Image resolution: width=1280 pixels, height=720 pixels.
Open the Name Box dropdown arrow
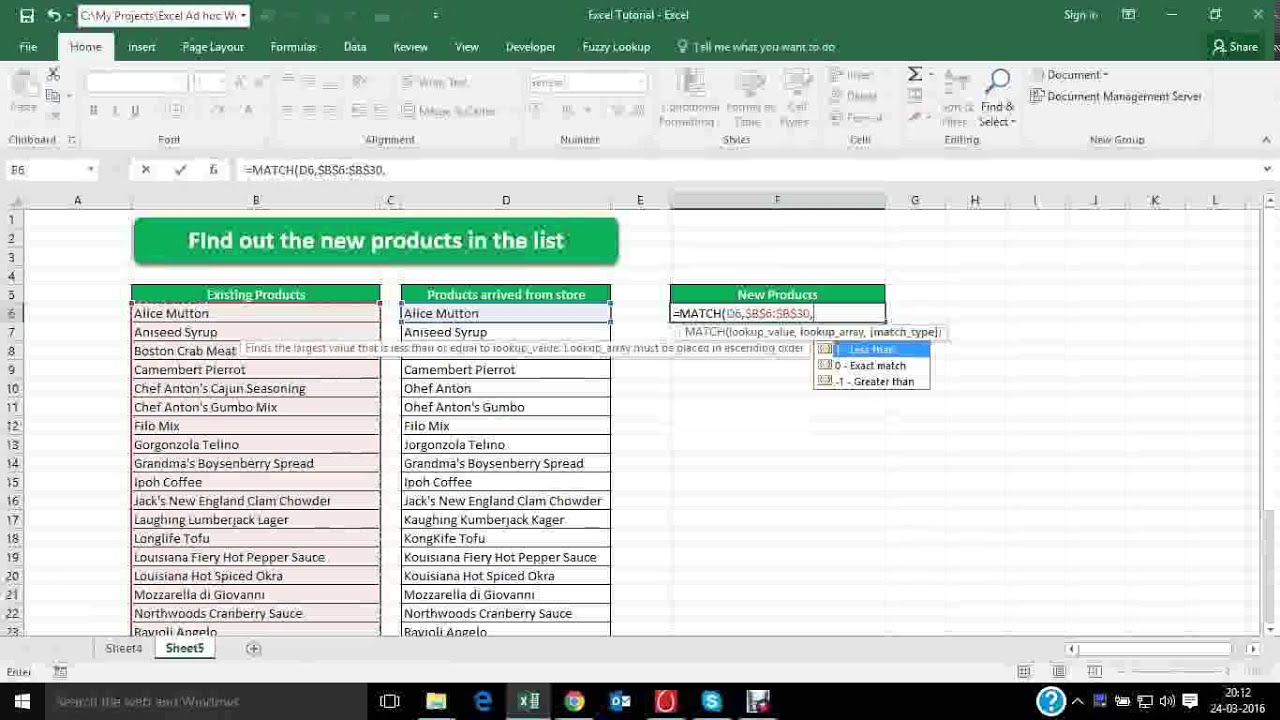click(x=90, y=170)
